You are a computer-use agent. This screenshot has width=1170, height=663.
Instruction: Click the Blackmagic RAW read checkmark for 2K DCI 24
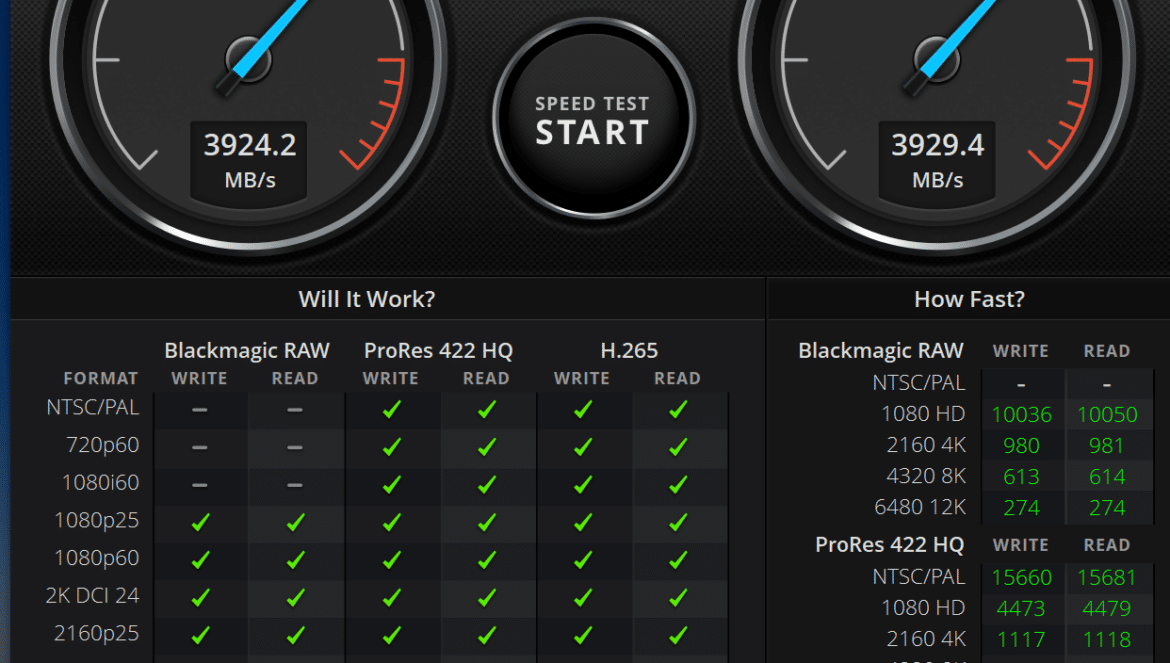pos(295,597)
